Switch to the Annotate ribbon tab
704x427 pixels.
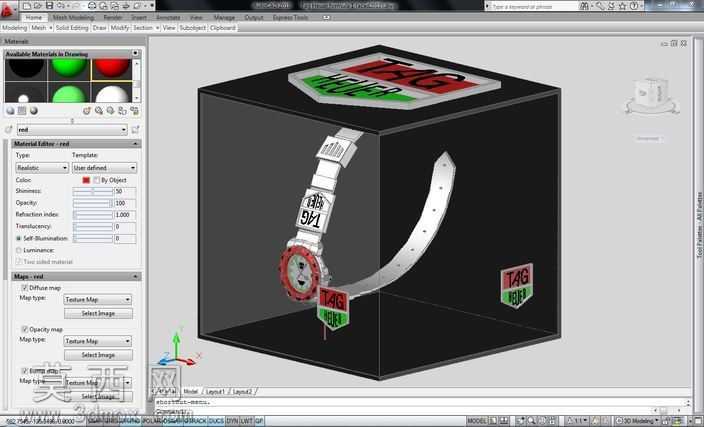(x=167, y=18)
